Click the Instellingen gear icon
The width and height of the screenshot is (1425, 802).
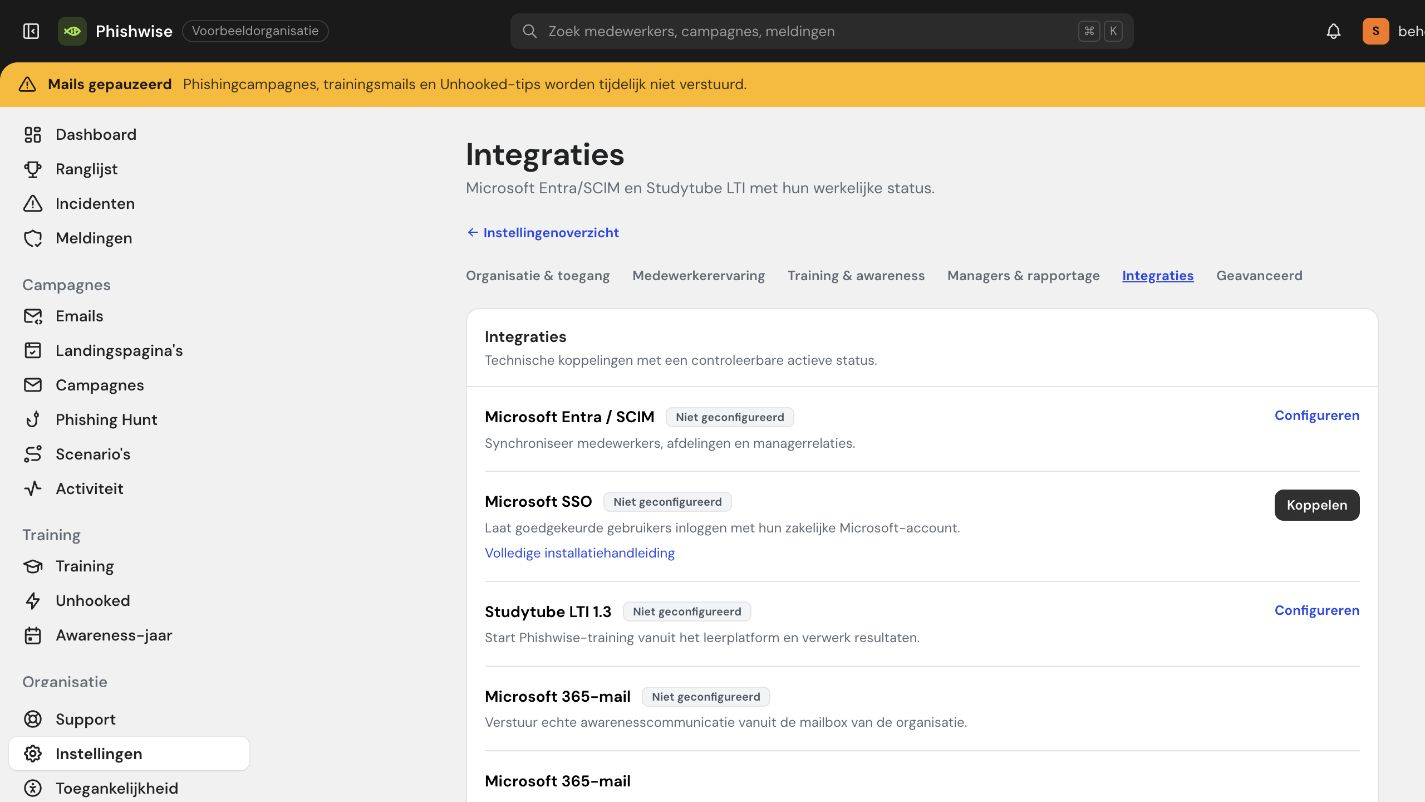point(33,754)
